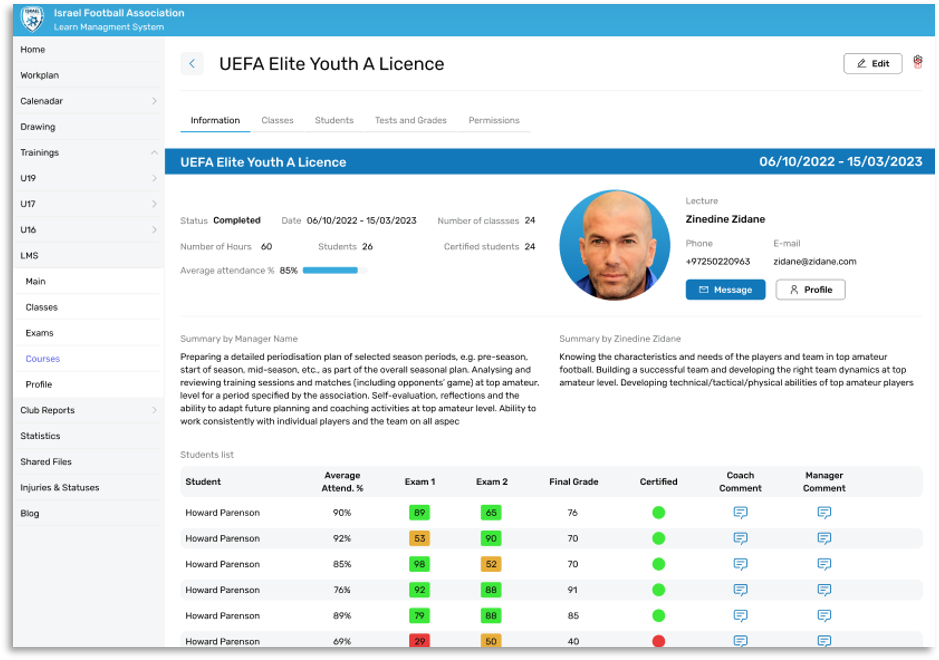Open manager comment for the 89% attendance row

(x=824, y=616)
